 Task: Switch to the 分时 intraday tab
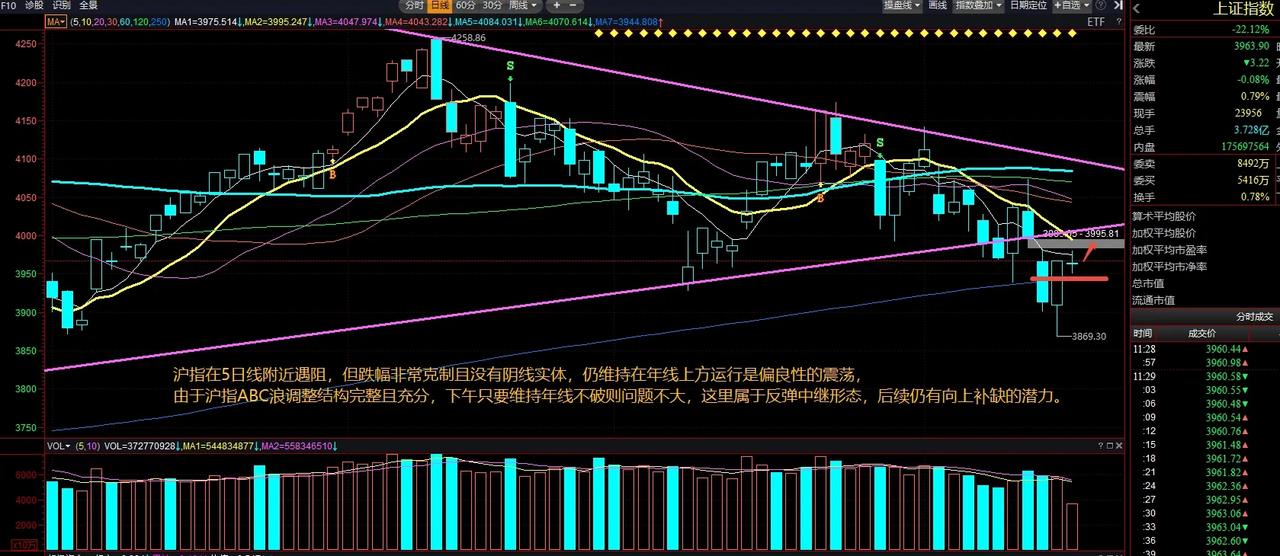415,5
